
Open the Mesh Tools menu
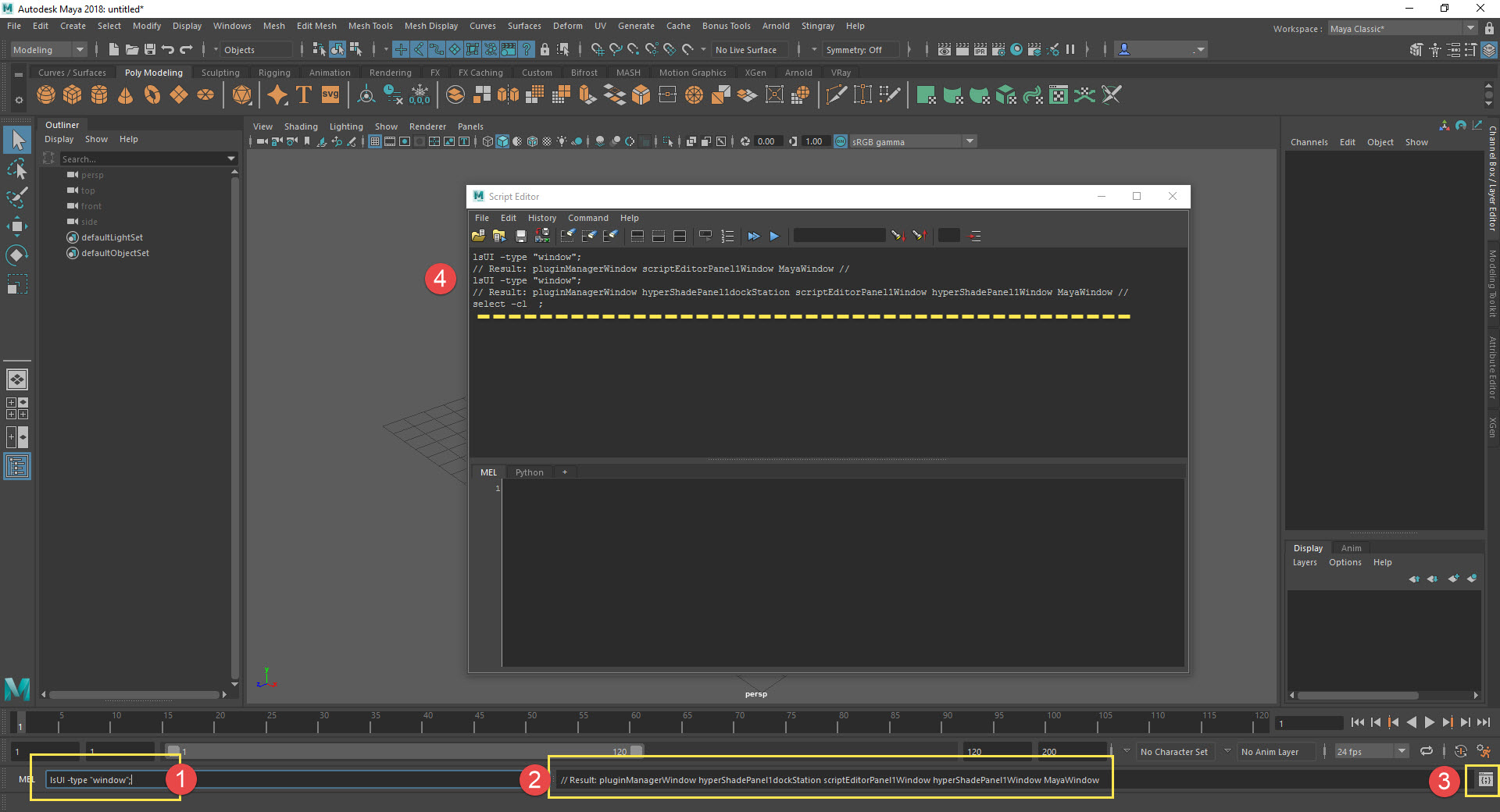(370, 26)
